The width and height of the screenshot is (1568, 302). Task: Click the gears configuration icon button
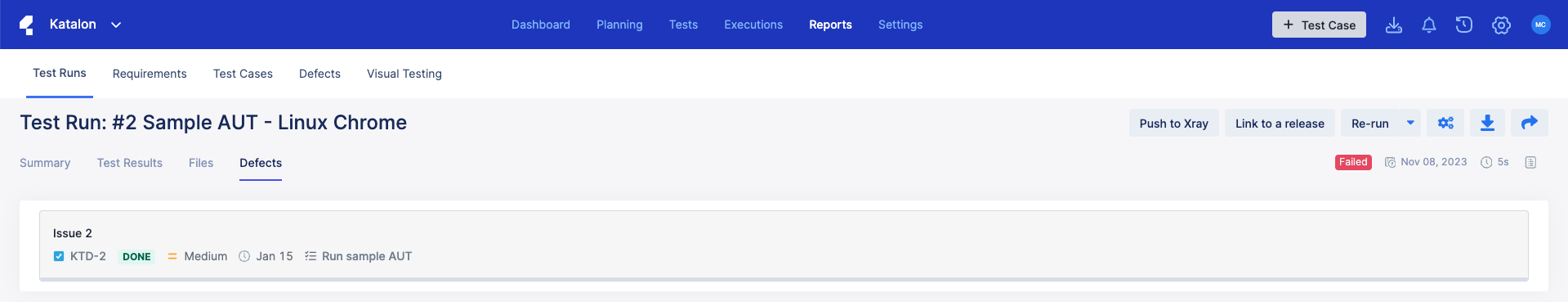(1445, 123)
